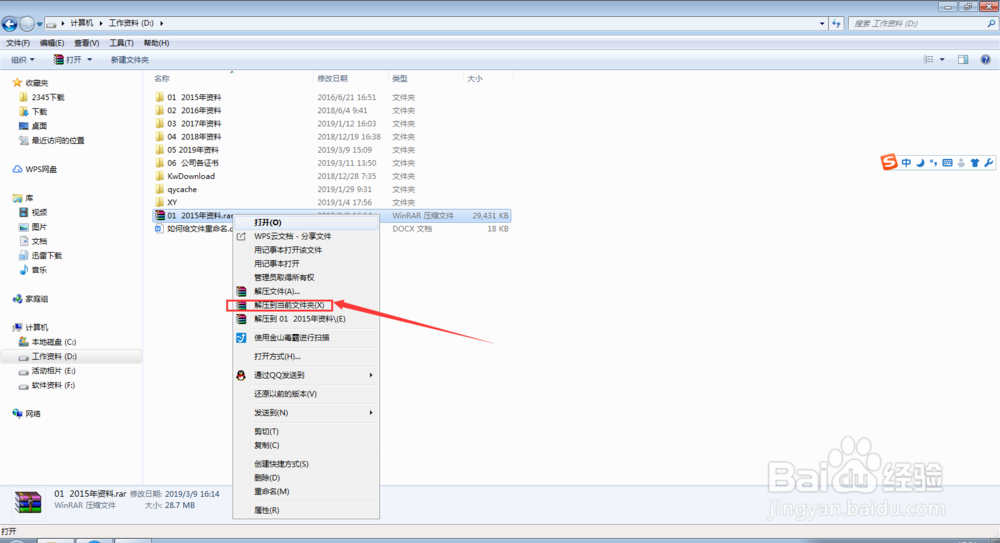The height and width of the screenshot is (543, 1000).
Task: Choose 重命名(M) in context menu
Action: 305,491
